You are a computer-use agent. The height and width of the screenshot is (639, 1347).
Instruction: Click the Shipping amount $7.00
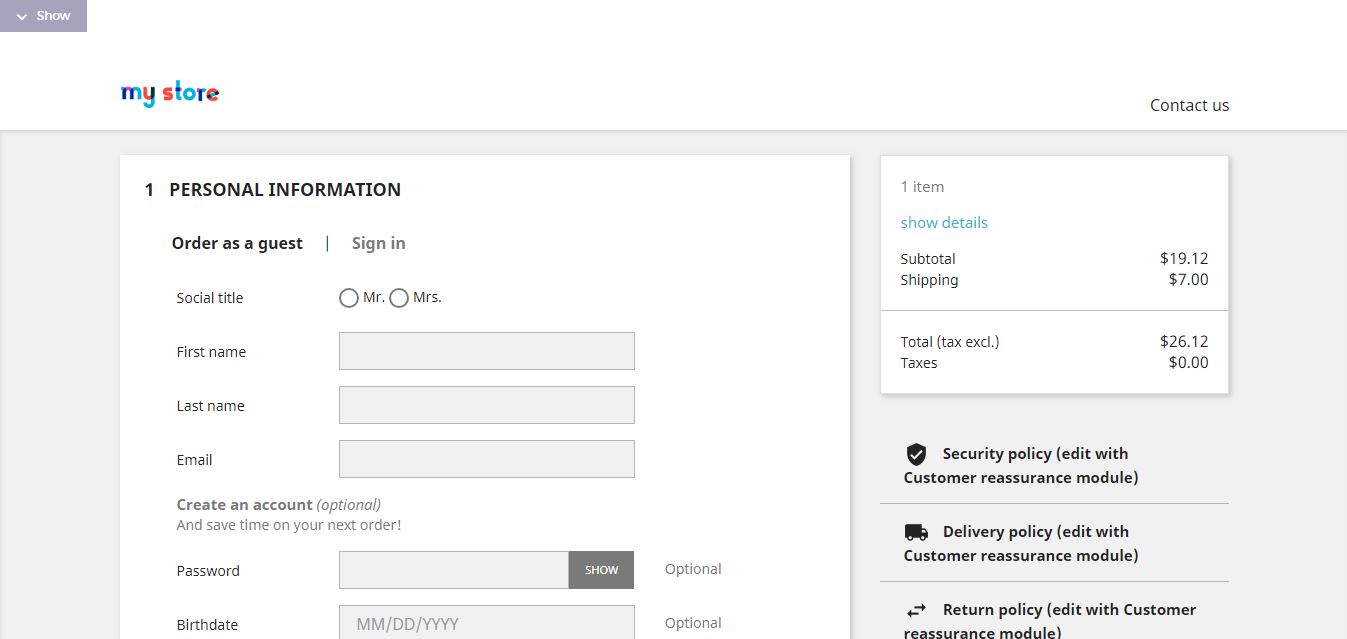tap(1188, 280)
